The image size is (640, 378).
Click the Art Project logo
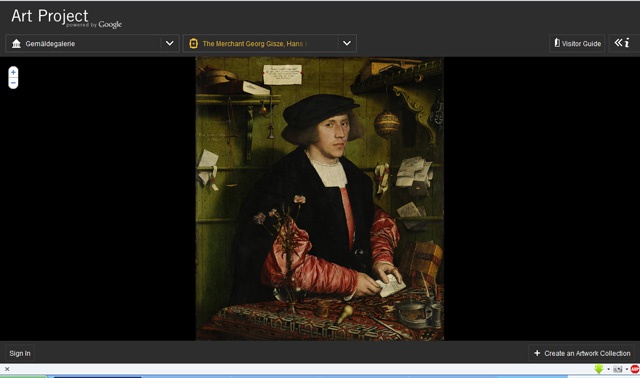click(x=66, y=18)
